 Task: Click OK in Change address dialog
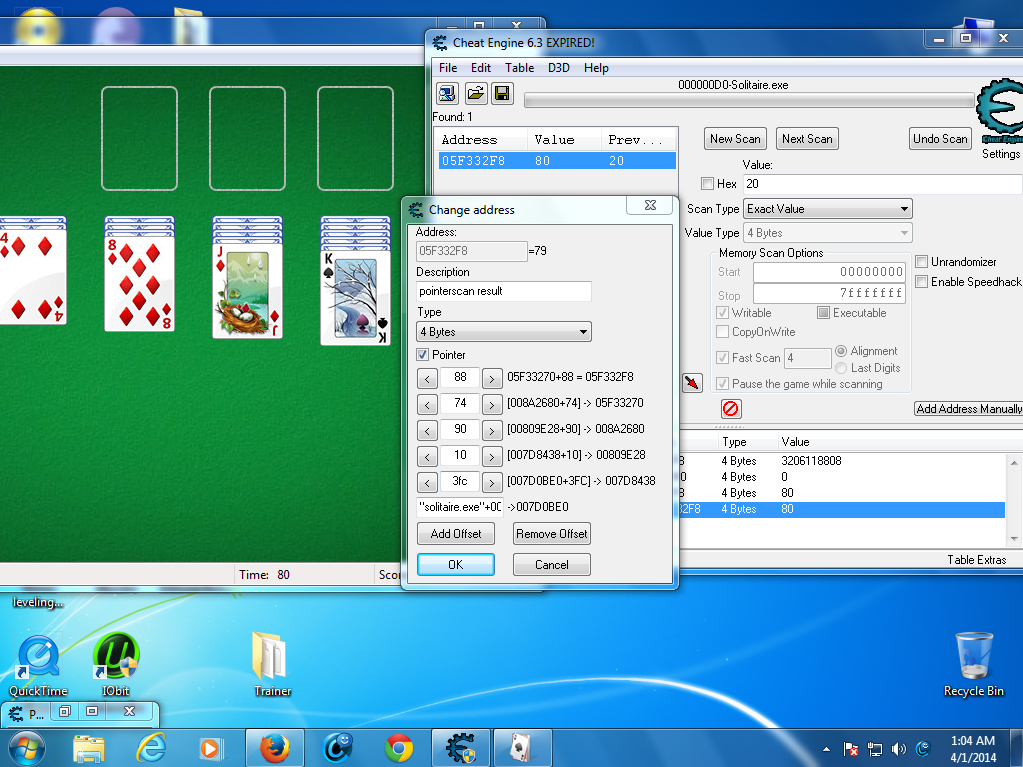pyautogui.click(x=455, y=564)
